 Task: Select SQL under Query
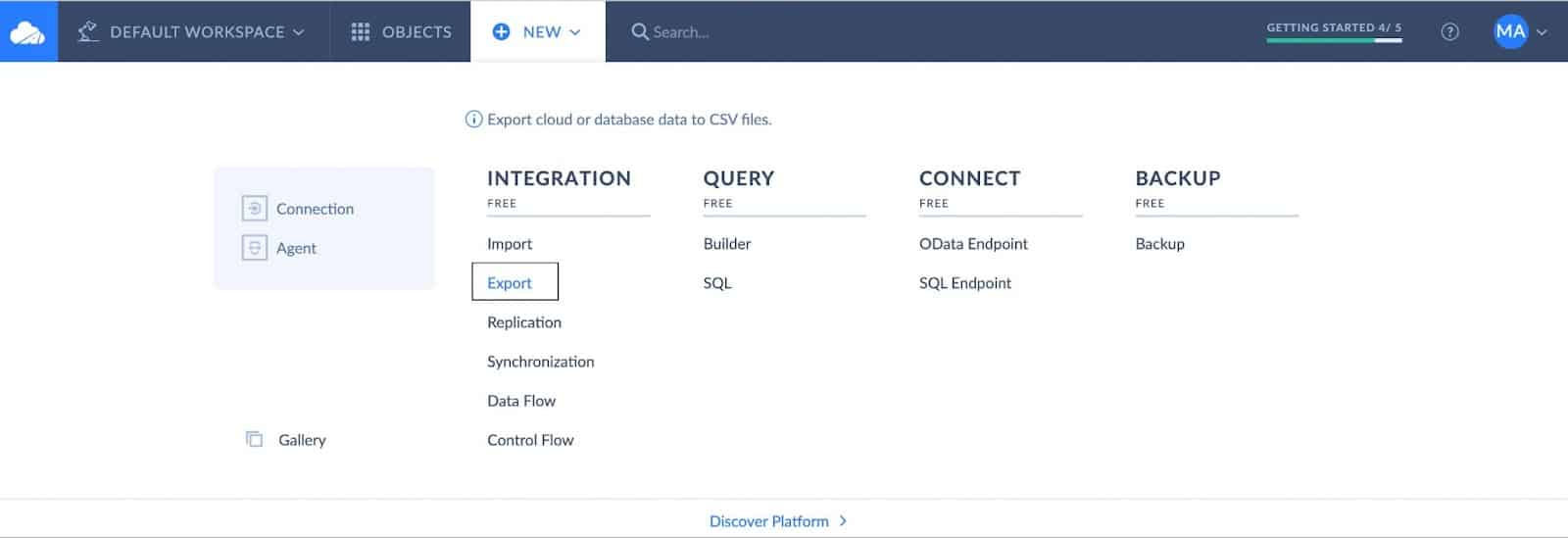pyautogui.click(x=717, y=283)
